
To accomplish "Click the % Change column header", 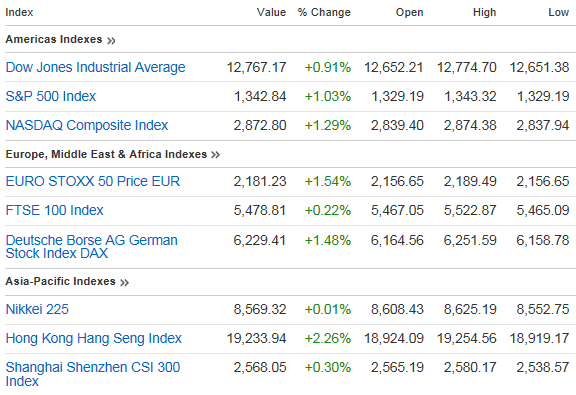I will (x=324, y=12).
